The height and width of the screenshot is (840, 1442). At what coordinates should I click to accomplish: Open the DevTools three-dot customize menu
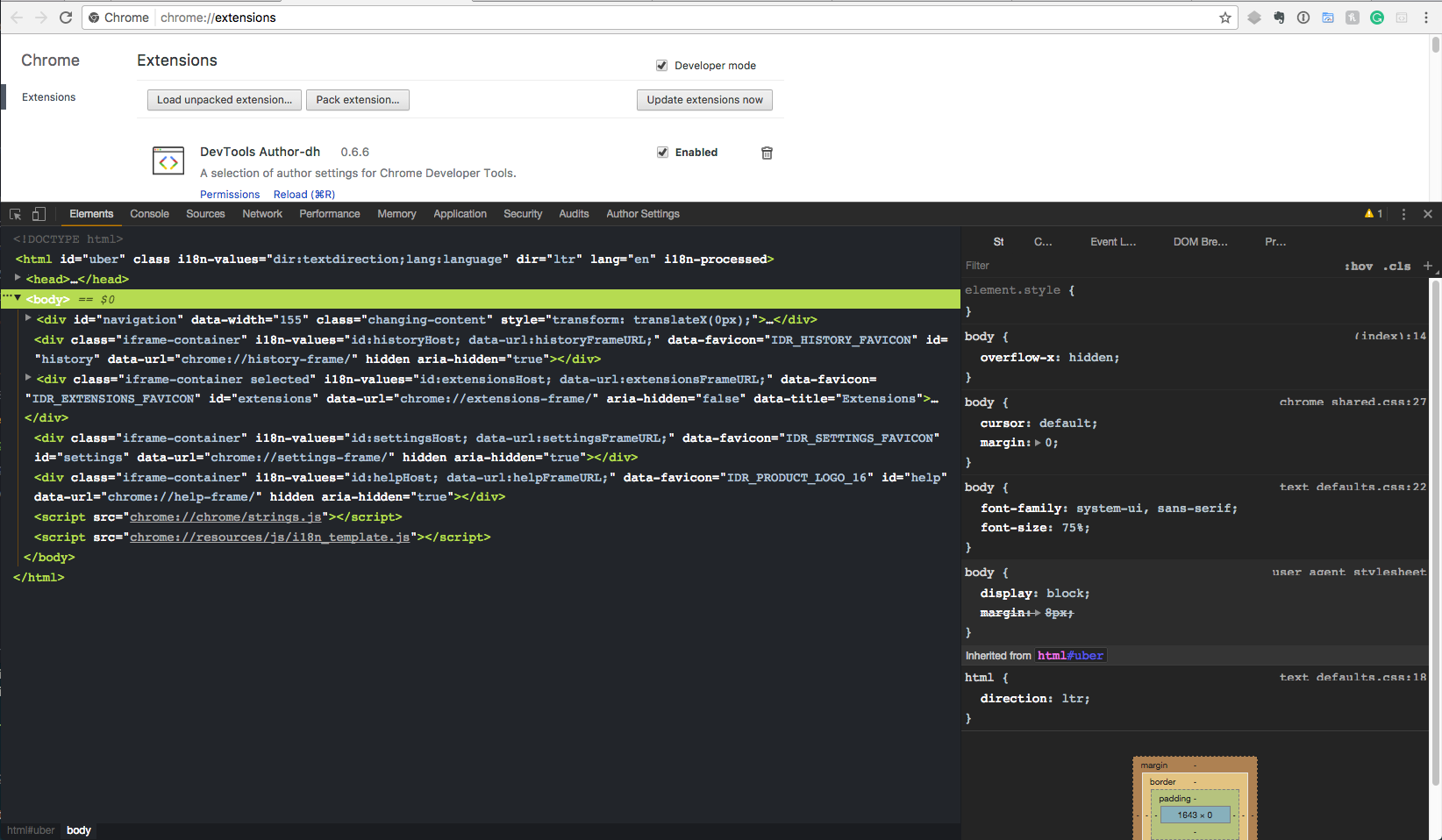coord(1403,214)
